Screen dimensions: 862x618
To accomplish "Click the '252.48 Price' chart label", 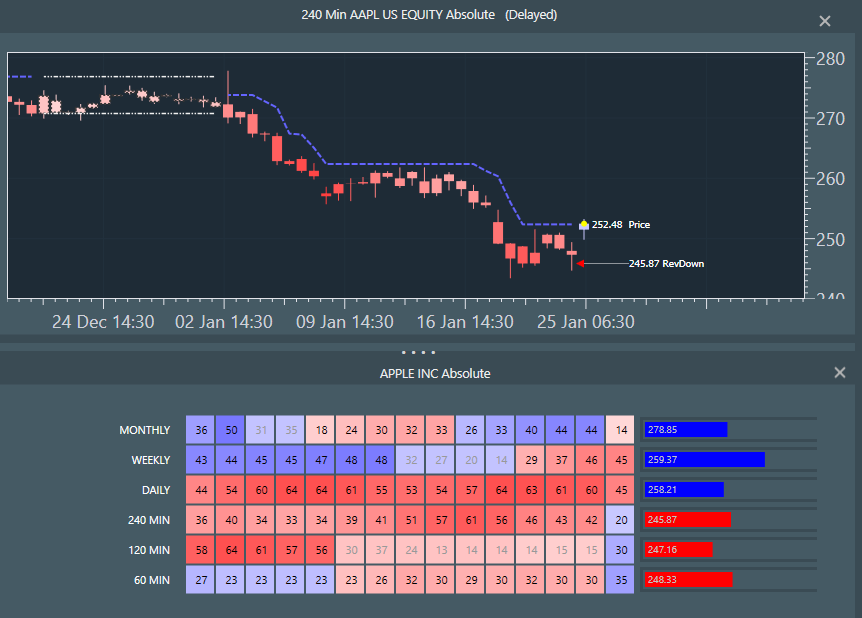I will (x=621, y=224).
